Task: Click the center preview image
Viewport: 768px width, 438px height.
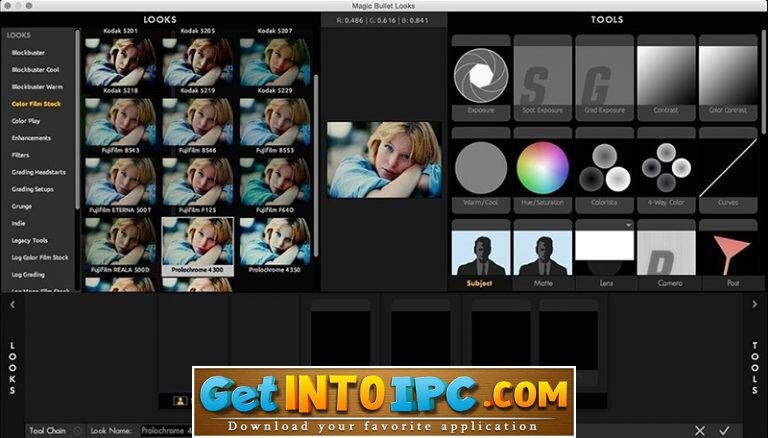Action: coord(384,160)
